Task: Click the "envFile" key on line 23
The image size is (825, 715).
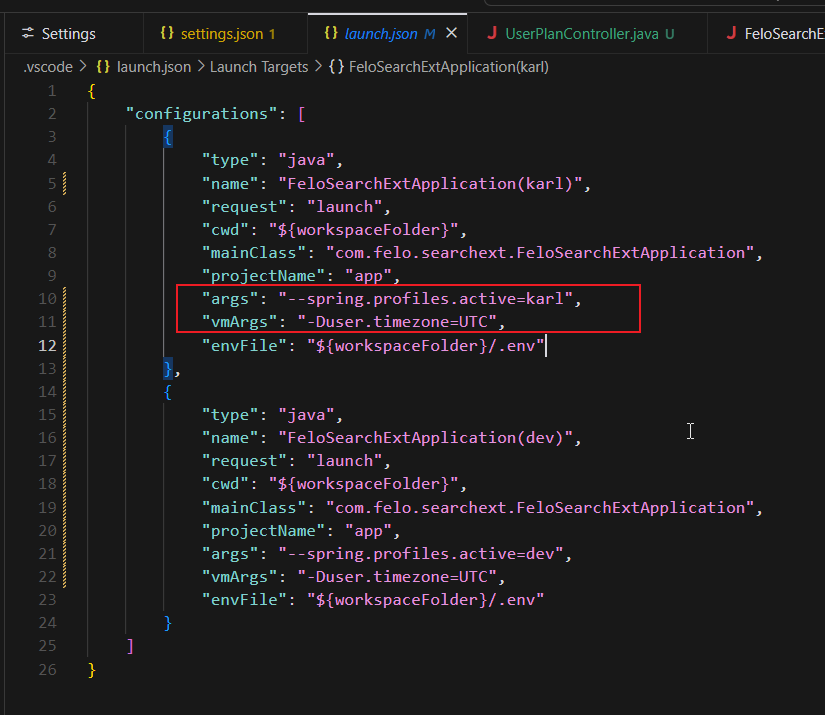Action: coord(245,600)
